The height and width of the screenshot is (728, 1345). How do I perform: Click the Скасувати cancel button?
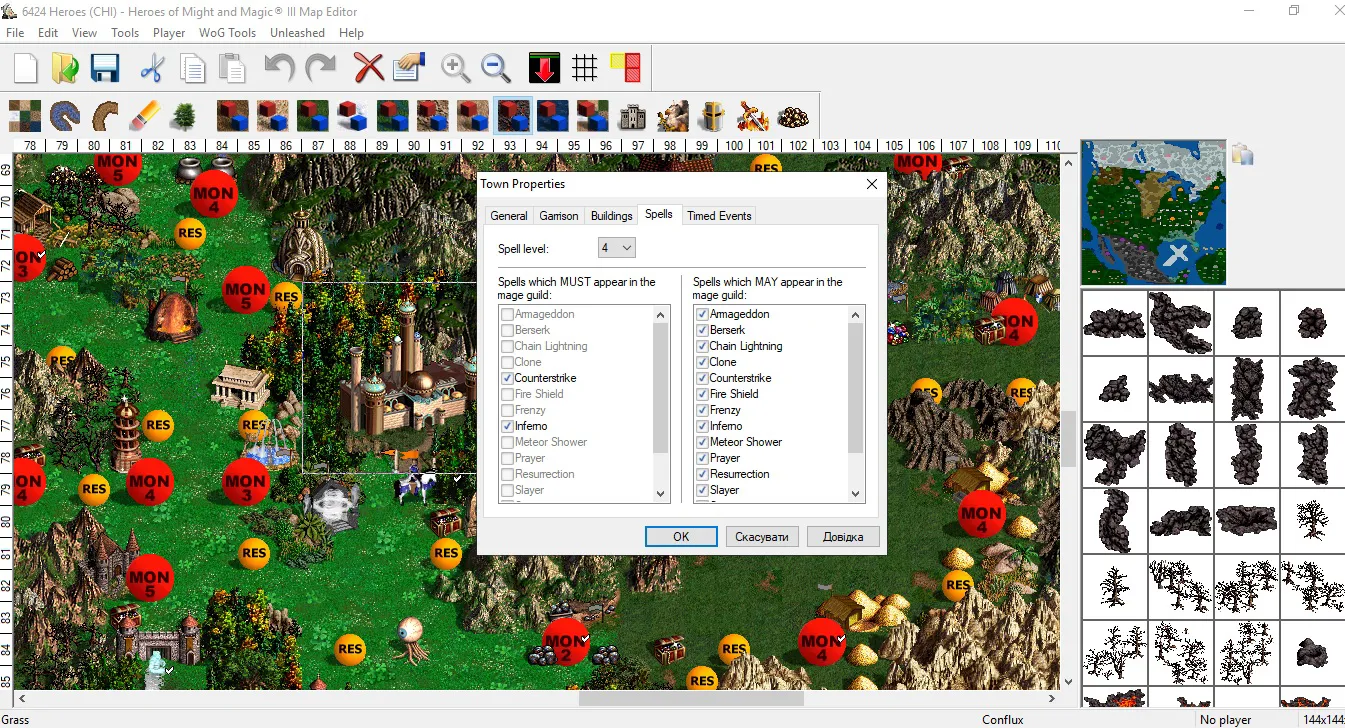[762, 537]
